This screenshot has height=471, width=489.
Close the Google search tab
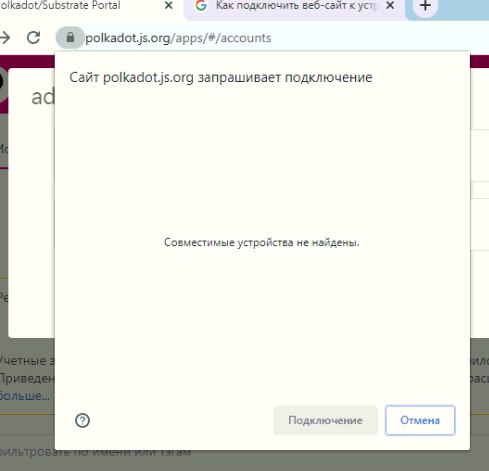[390, 5]
